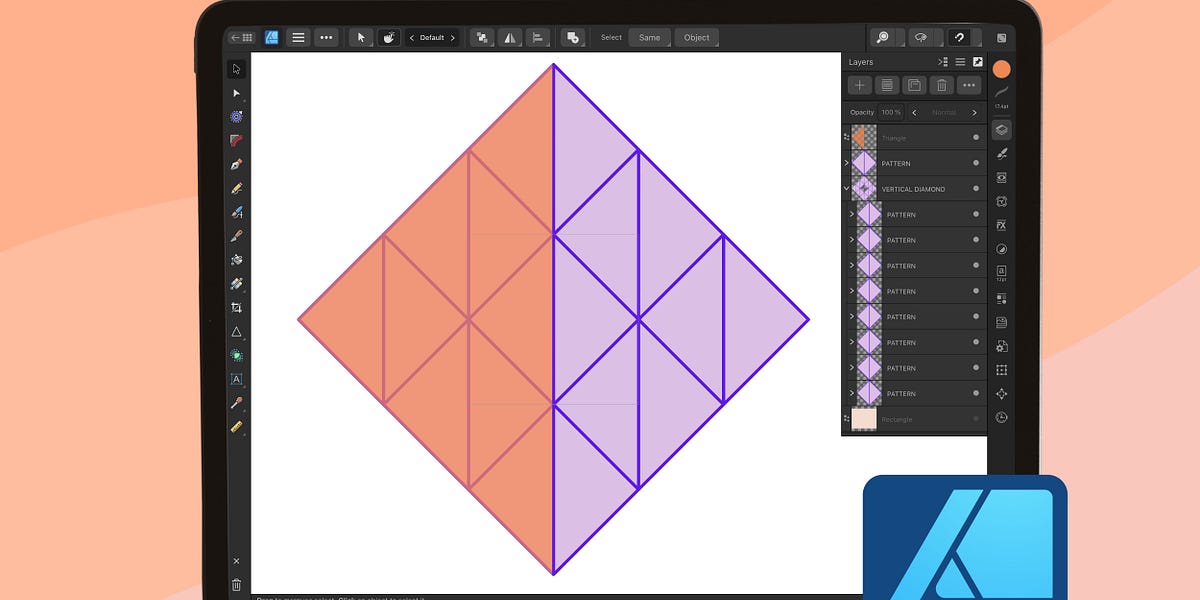Hide the Rectangle layer at the bottom
The height and width of the screenshot is (600, 1200).
[975, 419]
